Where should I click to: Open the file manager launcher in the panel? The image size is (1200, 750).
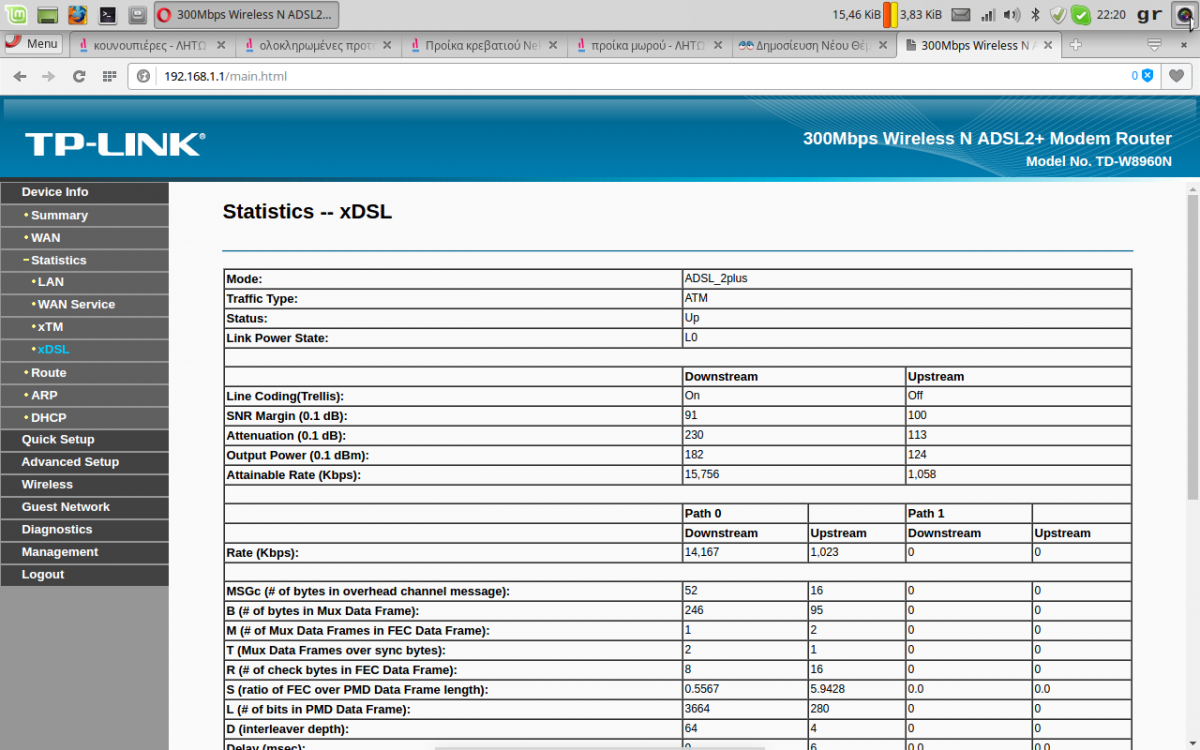[138, 15]
